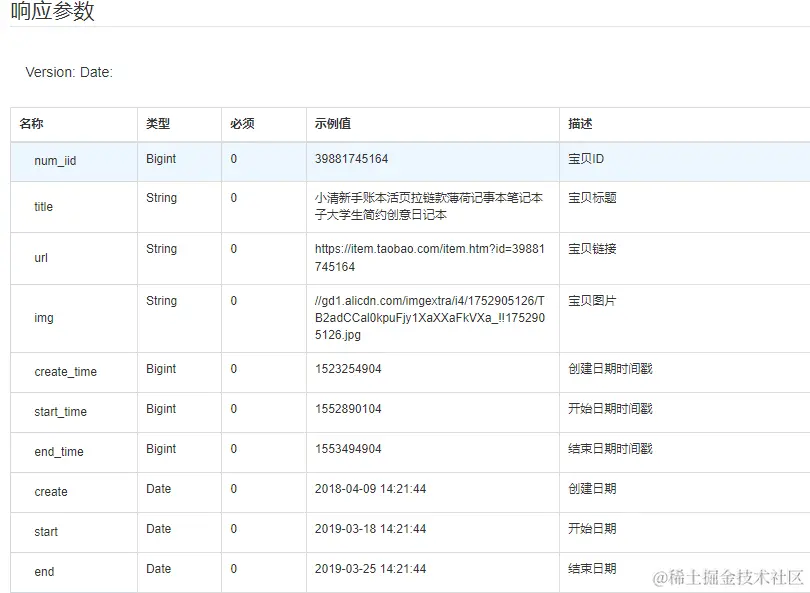Click the 名称 column header
The image size is (810, 593).
[32, 123]
